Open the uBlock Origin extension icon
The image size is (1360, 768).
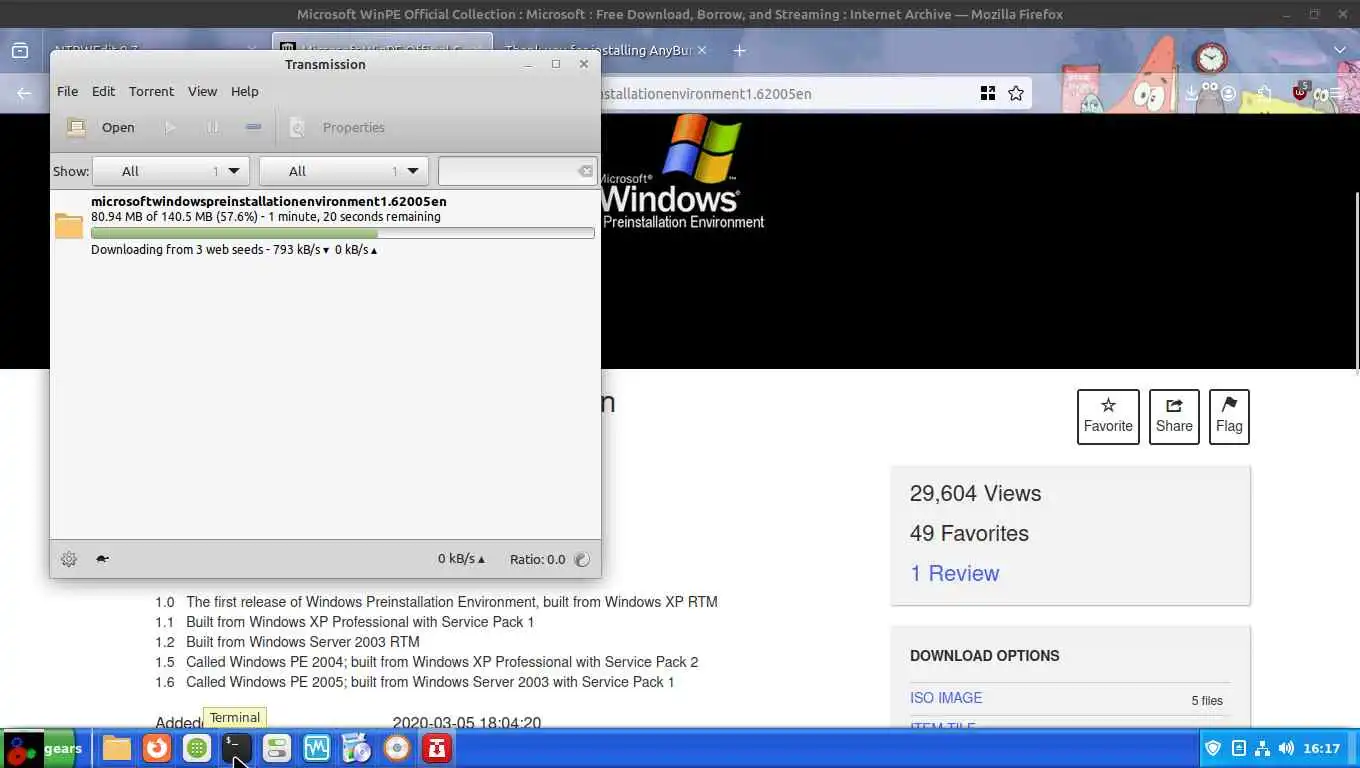click(x=1300, y=92)
